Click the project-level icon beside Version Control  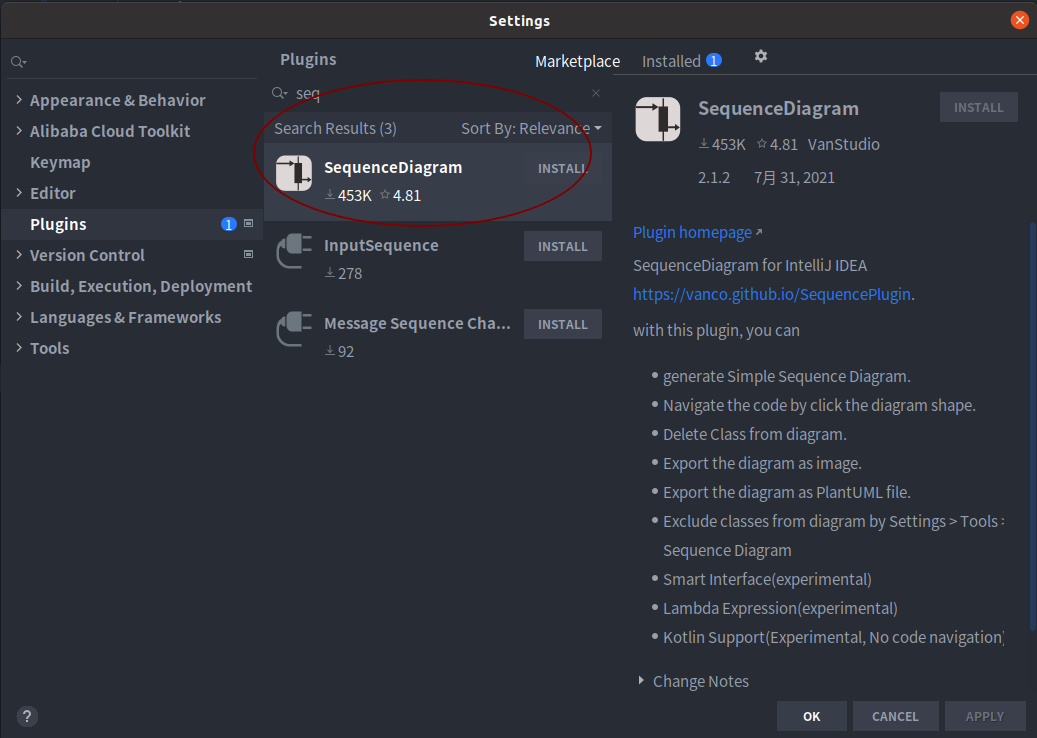pyautogui.click(x=249, y=254)
